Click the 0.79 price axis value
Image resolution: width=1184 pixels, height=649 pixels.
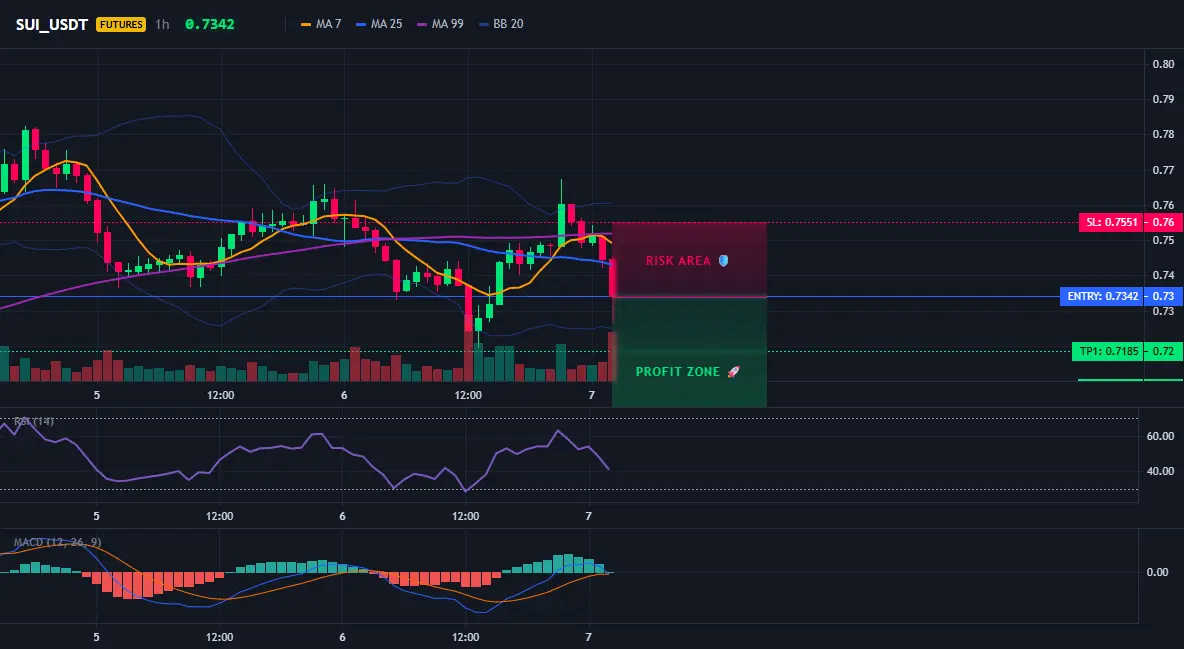click(1163, 99)
